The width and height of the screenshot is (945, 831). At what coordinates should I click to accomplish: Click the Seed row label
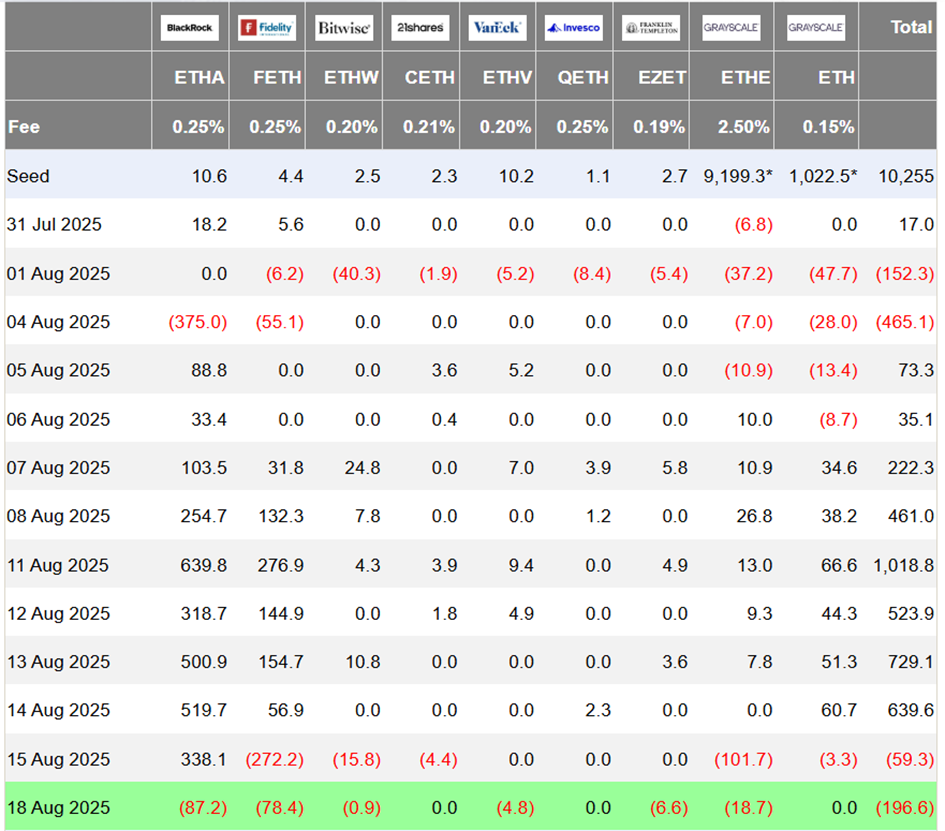pyautogui.click(x=28, y=176)
